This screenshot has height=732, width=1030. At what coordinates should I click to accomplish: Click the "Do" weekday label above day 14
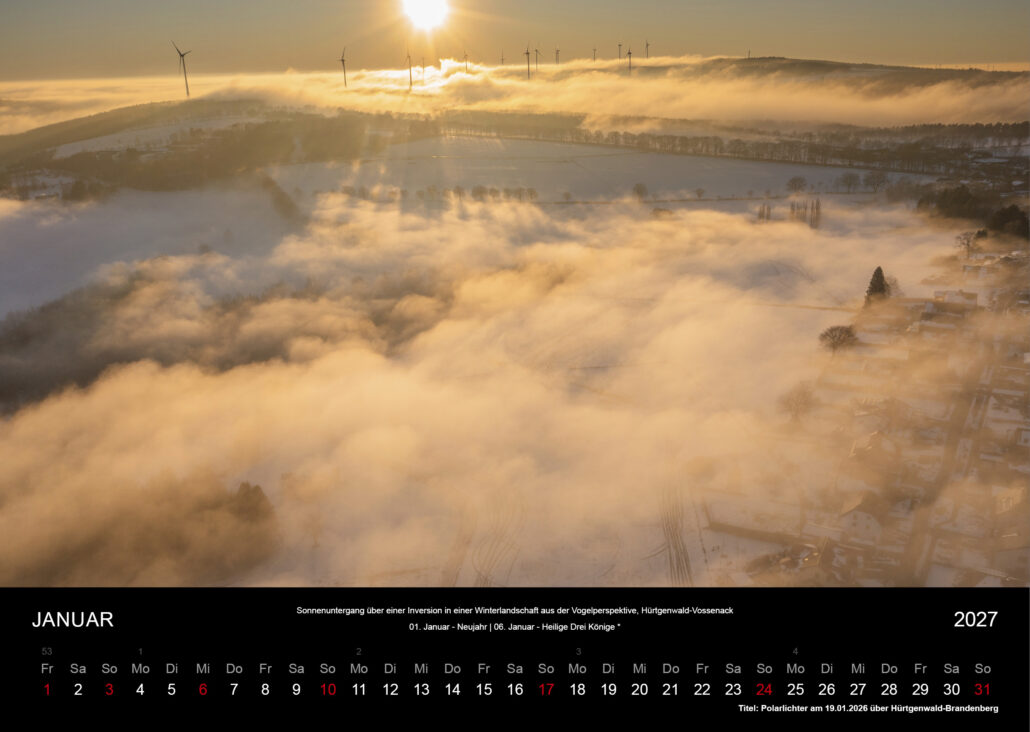[453, 668]
